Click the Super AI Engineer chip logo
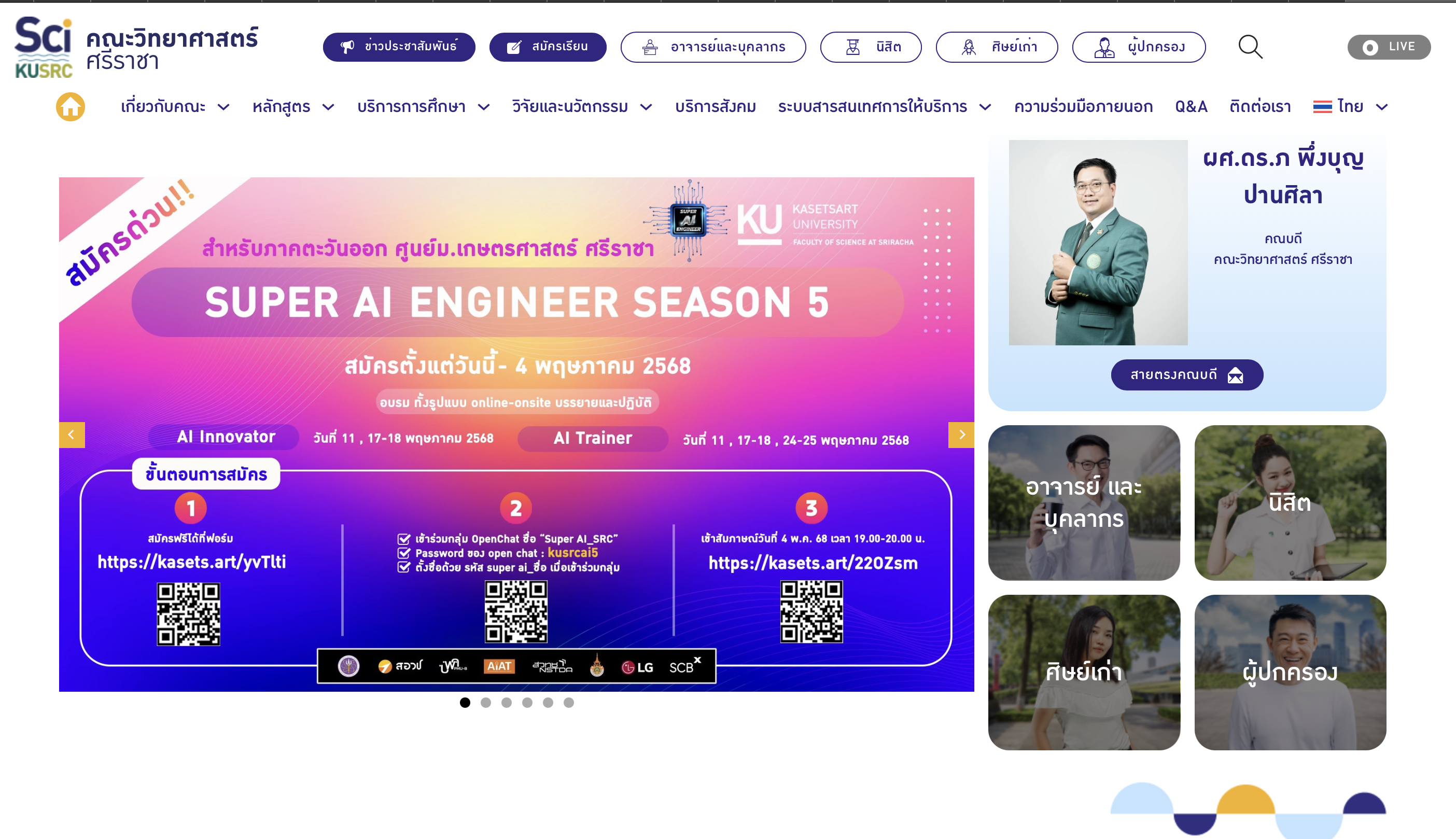Screen dimensions: 1456x839 click(689, 221)
